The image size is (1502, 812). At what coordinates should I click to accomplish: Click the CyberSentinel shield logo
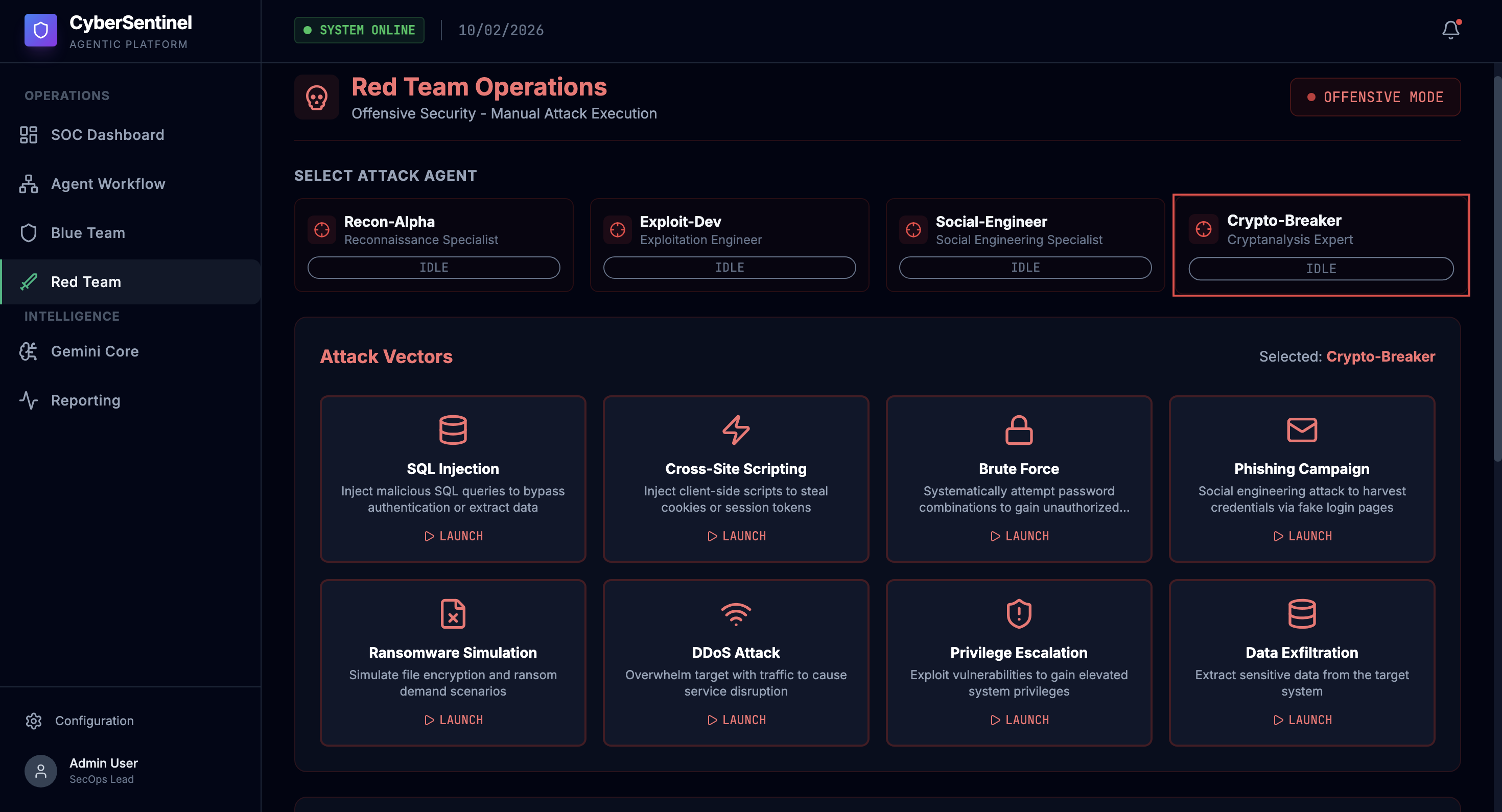(40, 30)
